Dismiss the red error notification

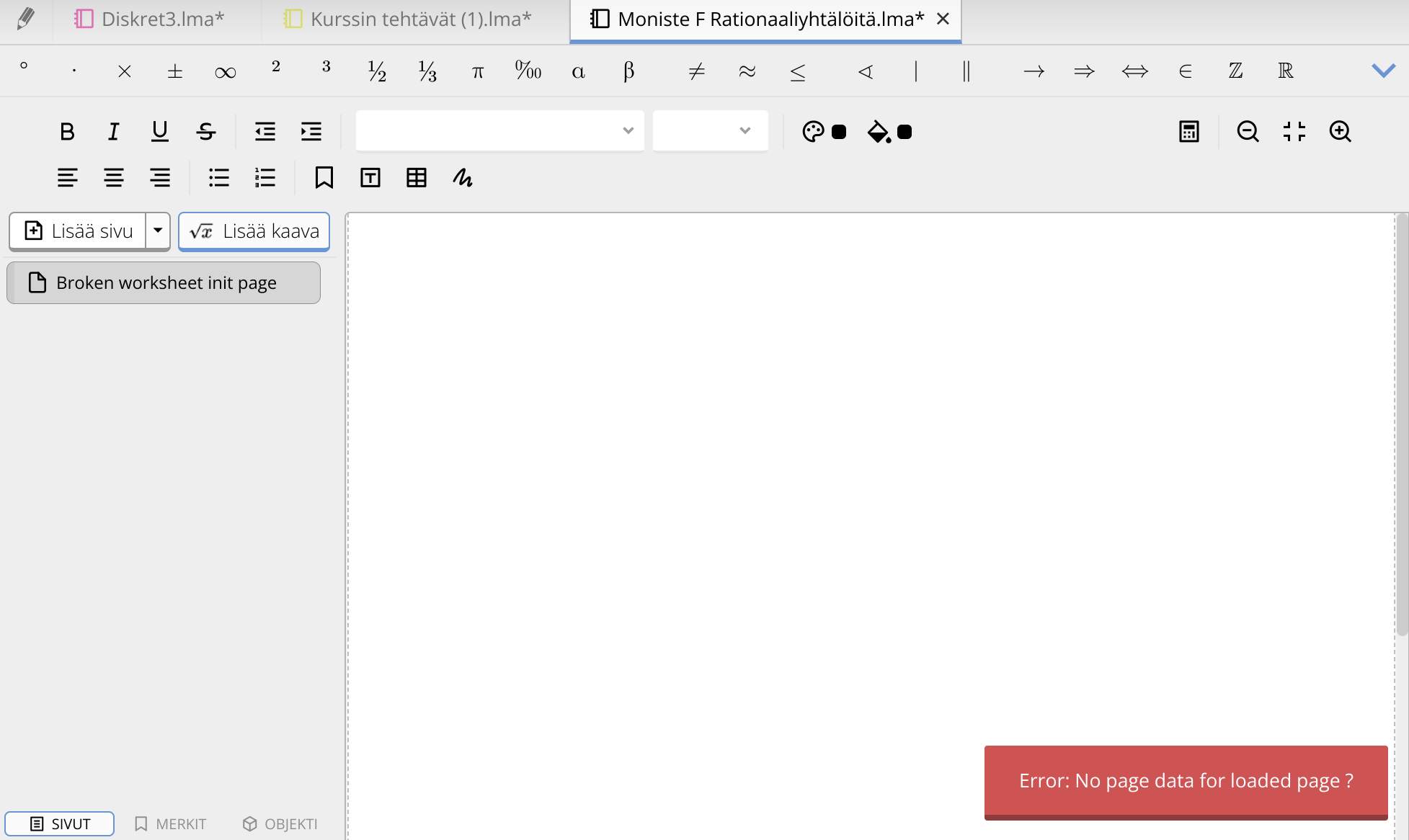pos(1186,782)
